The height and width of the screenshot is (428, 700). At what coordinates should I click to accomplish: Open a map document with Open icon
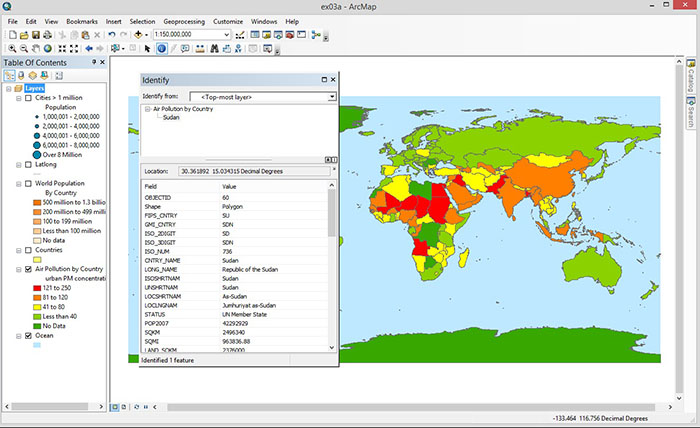click(x=24, y=35)
